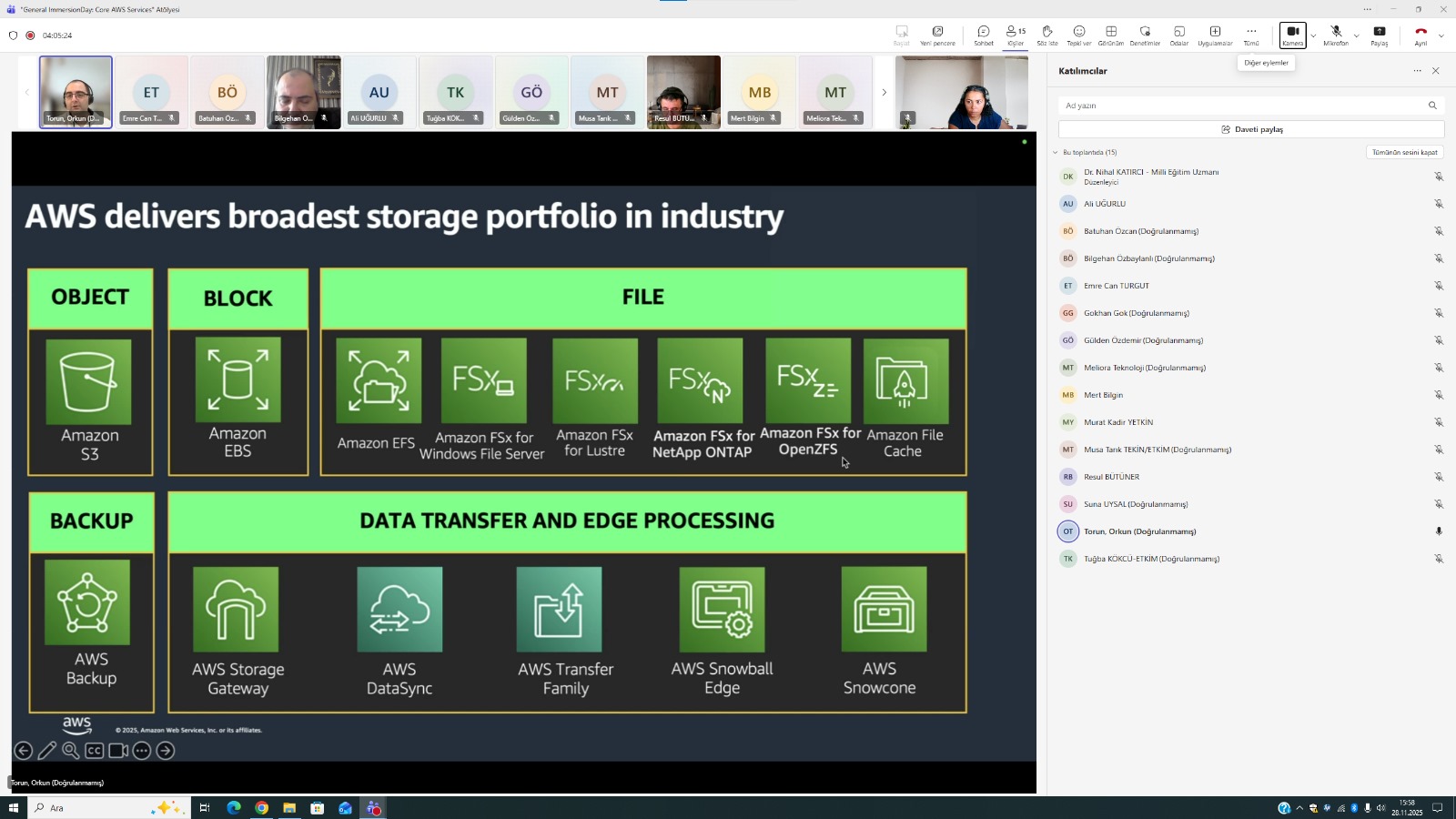Screen dimensions: 1456x819
Task: Raise hand with Söz iste
Action: click(1047, 35)
